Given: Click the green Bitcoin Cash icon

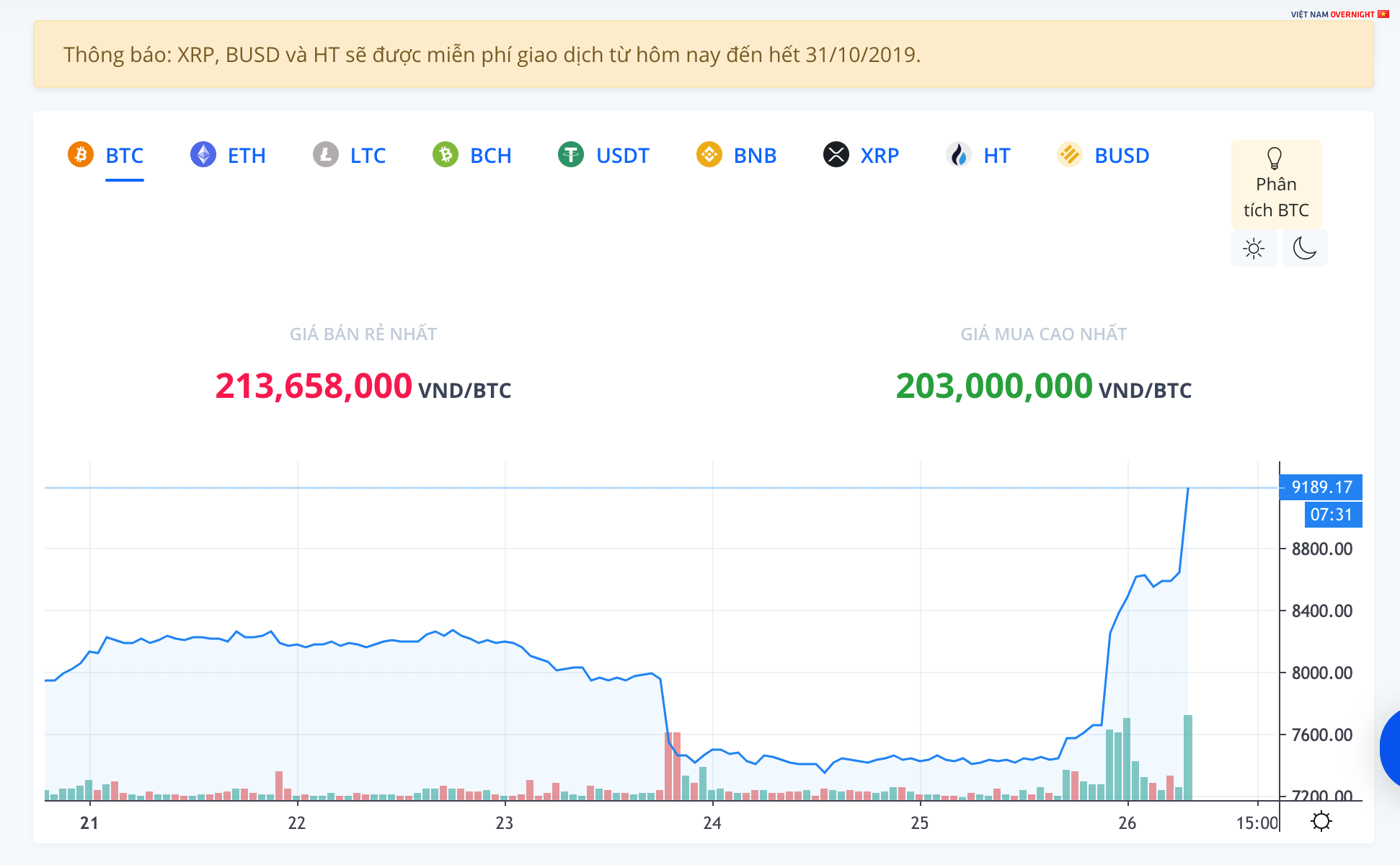Looking at the screenshot, I should pyautogui.click(x=446, y=154).
